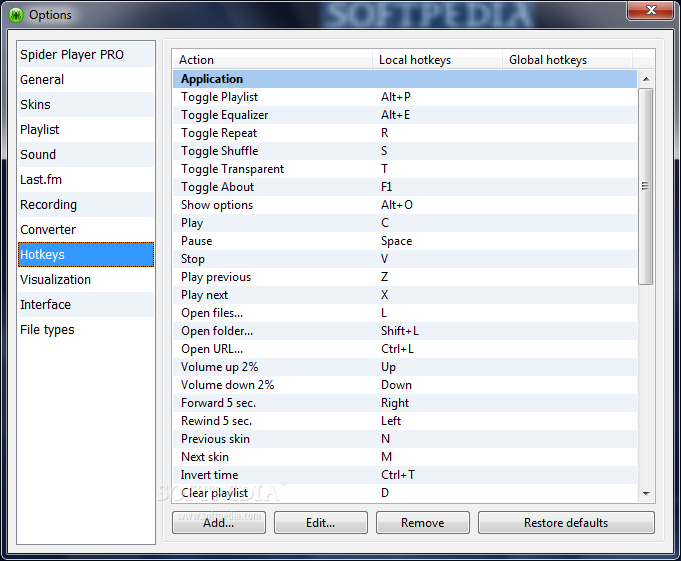Screen dimensions: 681x561
Task: Click the scroll up arrow of hotkey list
Action: pos(646,79)
